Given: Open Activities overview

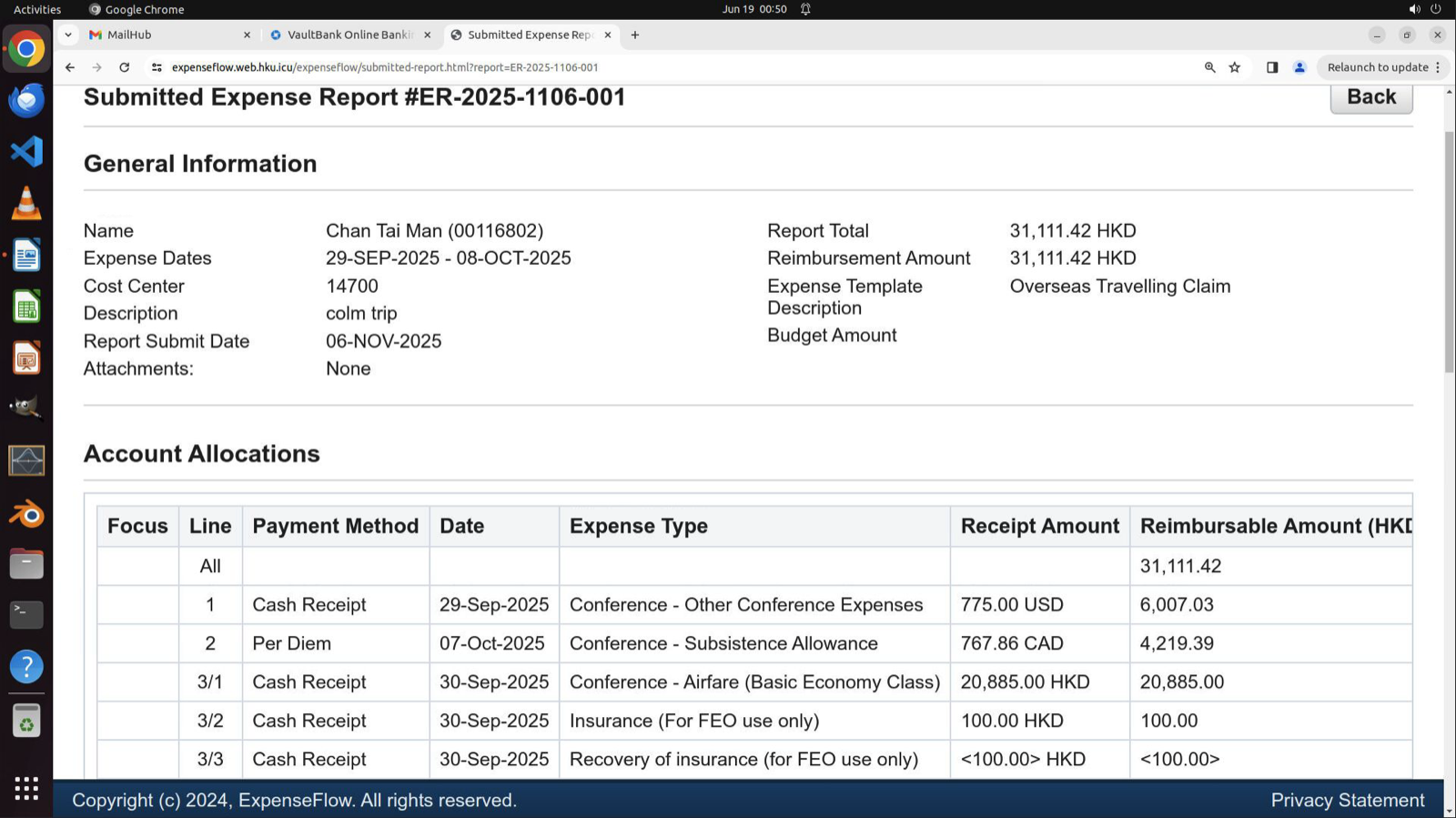Looking at the screenshot, I should point(37,9).
